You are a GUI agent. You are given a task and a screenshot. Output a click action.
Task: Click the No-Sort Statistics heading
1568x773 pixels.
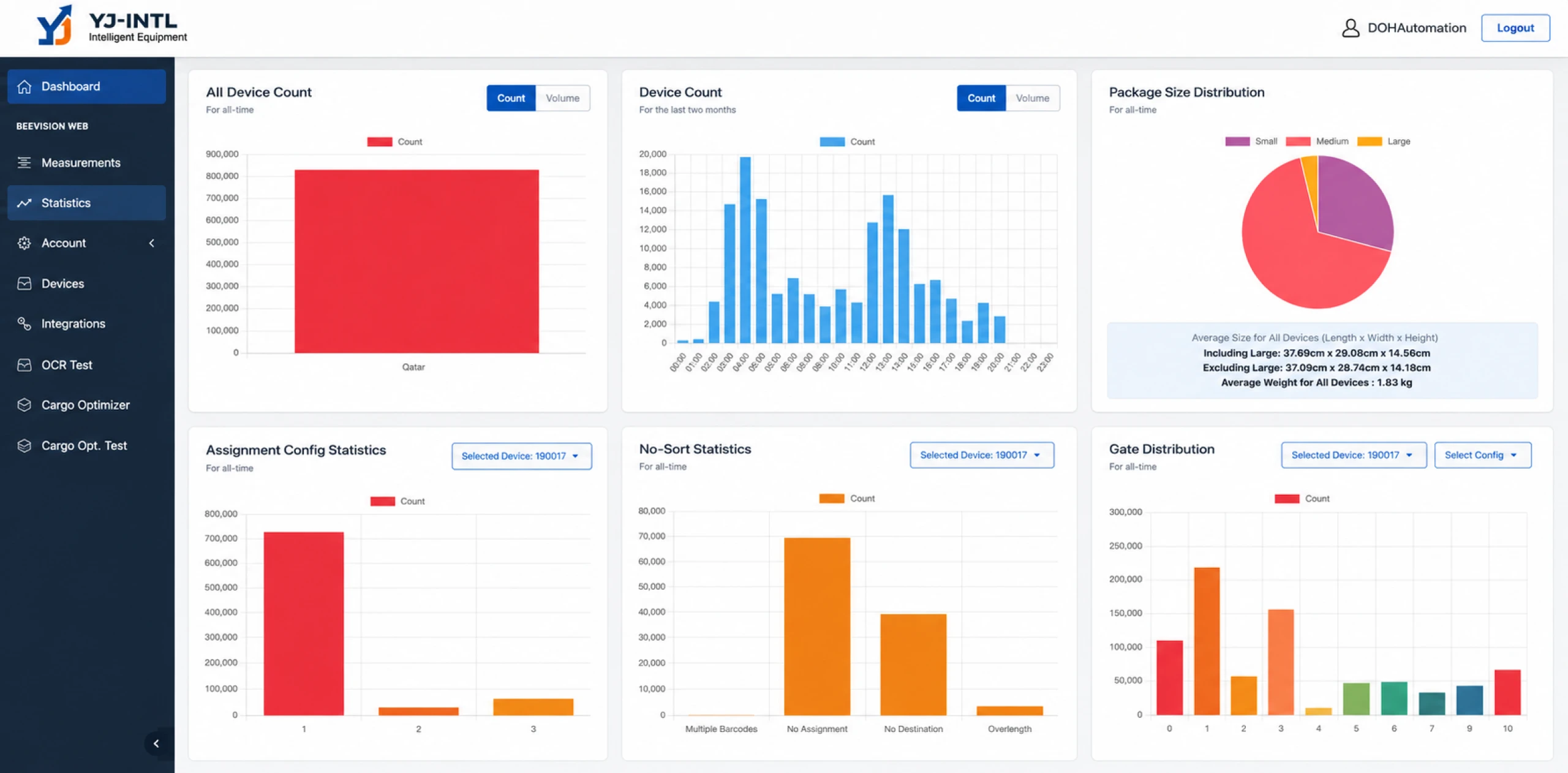click(695, 449)
